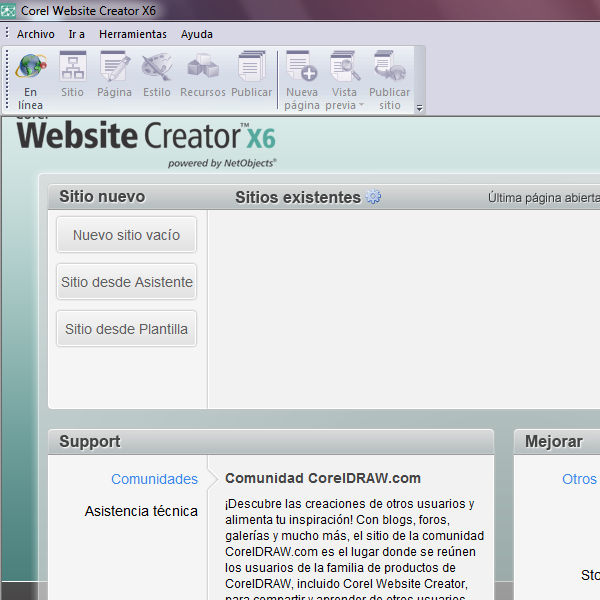Select Asistencia técnica in Support panel
Viewport: 600px width, 600px height.
pyautogui.click(x=141, y=511)
